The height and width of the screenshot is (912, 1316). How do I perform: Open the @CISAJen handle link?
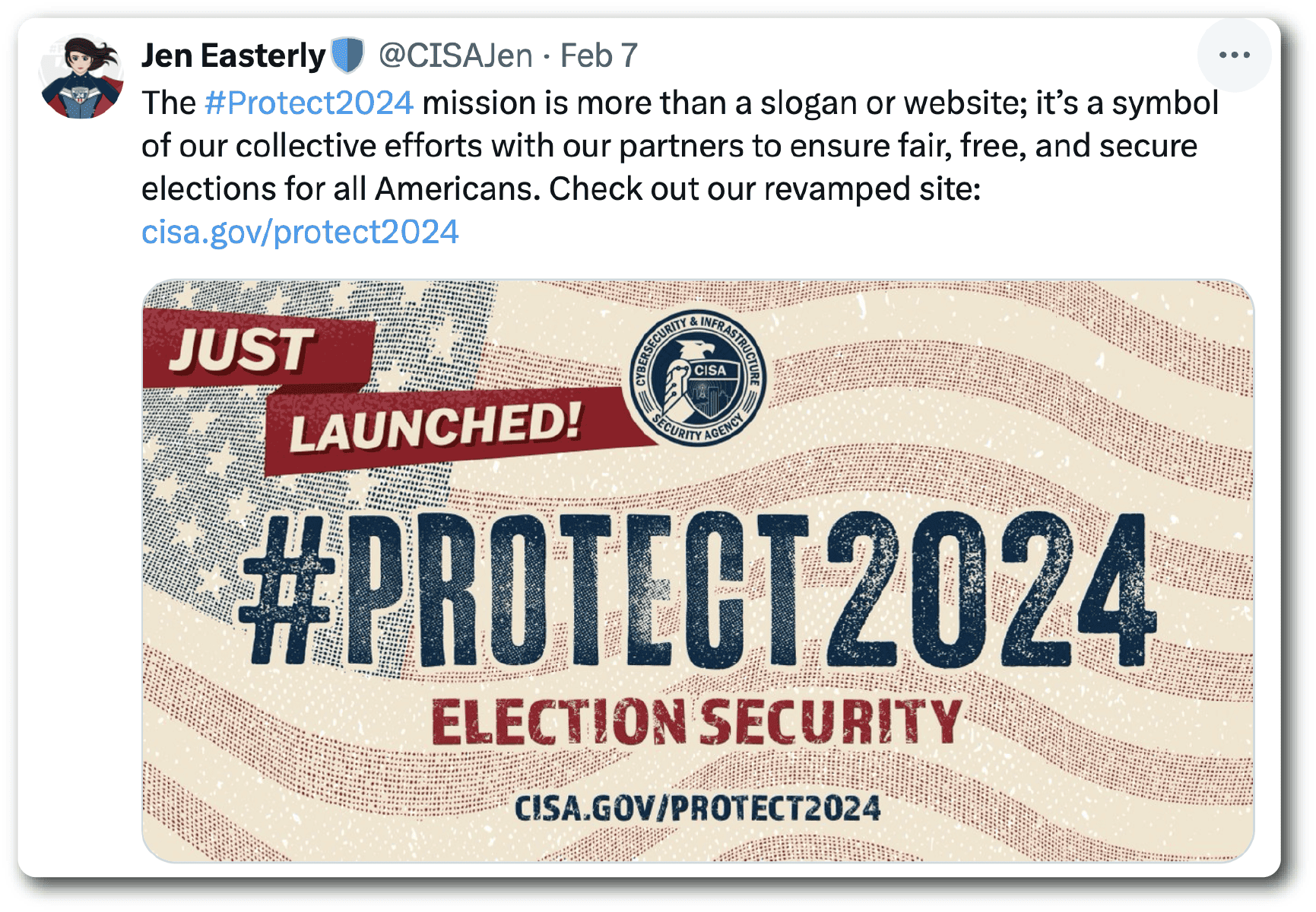[455, 56]
